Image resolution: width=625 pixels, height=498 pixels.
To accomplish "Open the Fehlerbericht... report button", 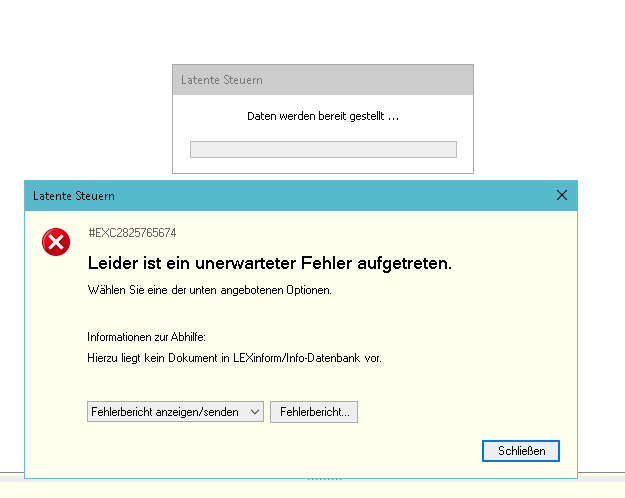I will tap(313, 412).
